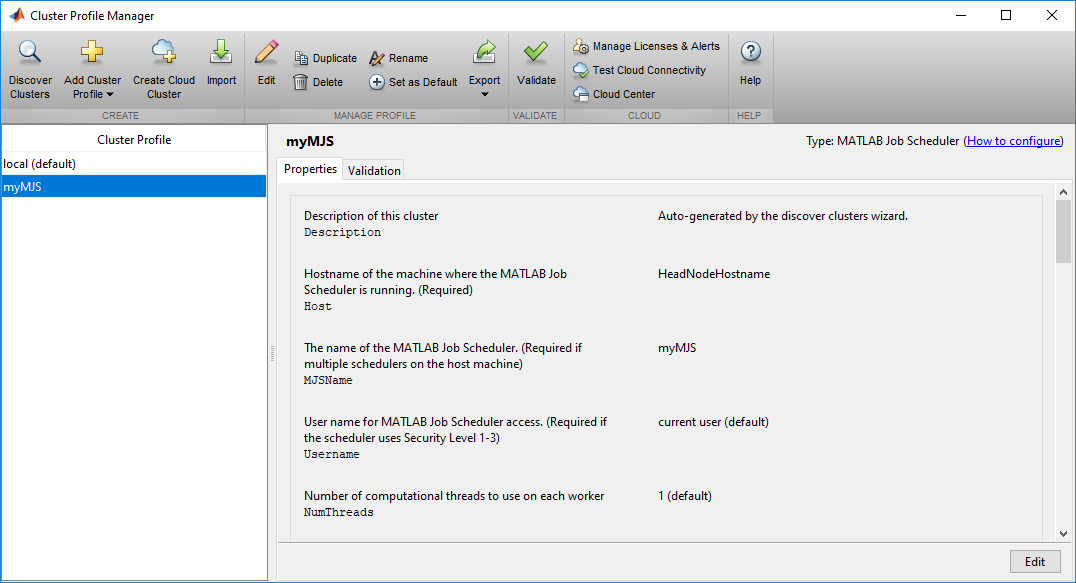The image size is (1076, 583).
Task: Open Manage Licenses & Alerts
Action: tap(646, 45)
